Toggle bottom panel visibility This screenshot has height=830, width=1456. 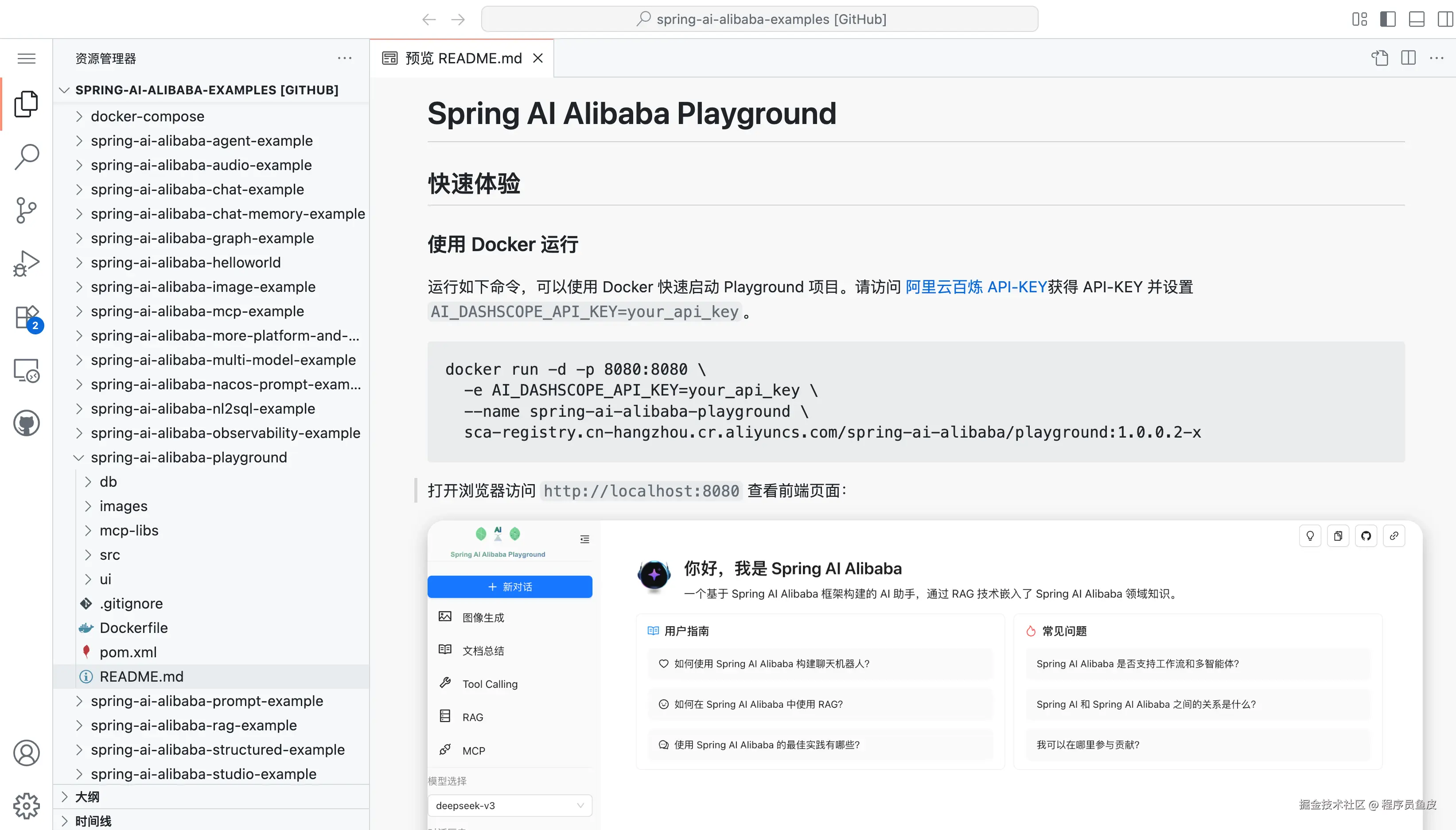tap(1417, 19)
